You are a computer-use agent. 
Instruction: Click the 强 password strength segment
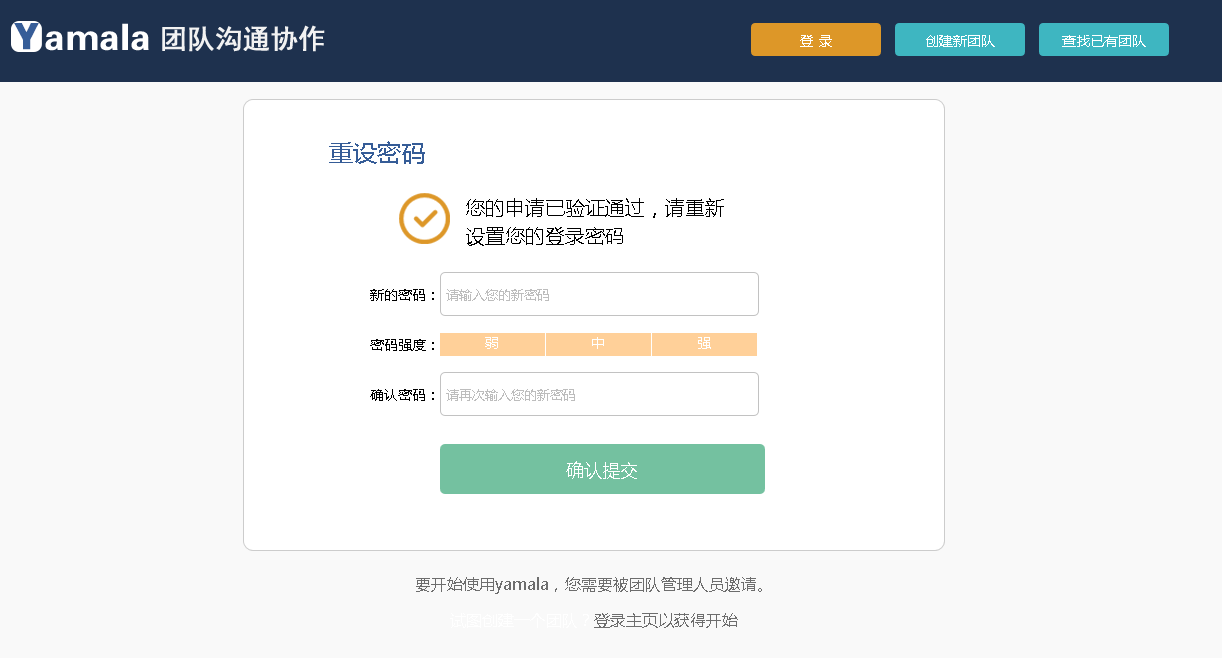click(x=704, y=344)
